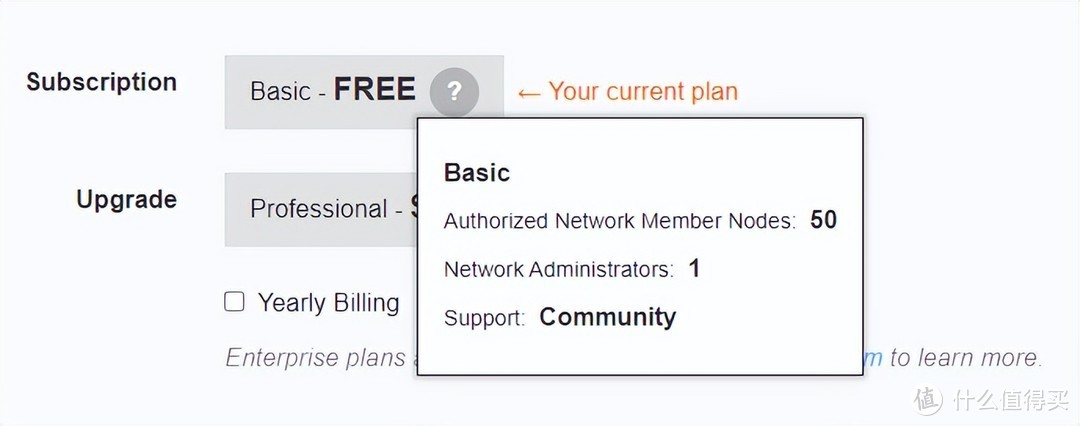Image resolution: width=1080 pixels, height=426 pixels.
Task: Click the "Subscription" field label
Action: (x=101, y=82)
